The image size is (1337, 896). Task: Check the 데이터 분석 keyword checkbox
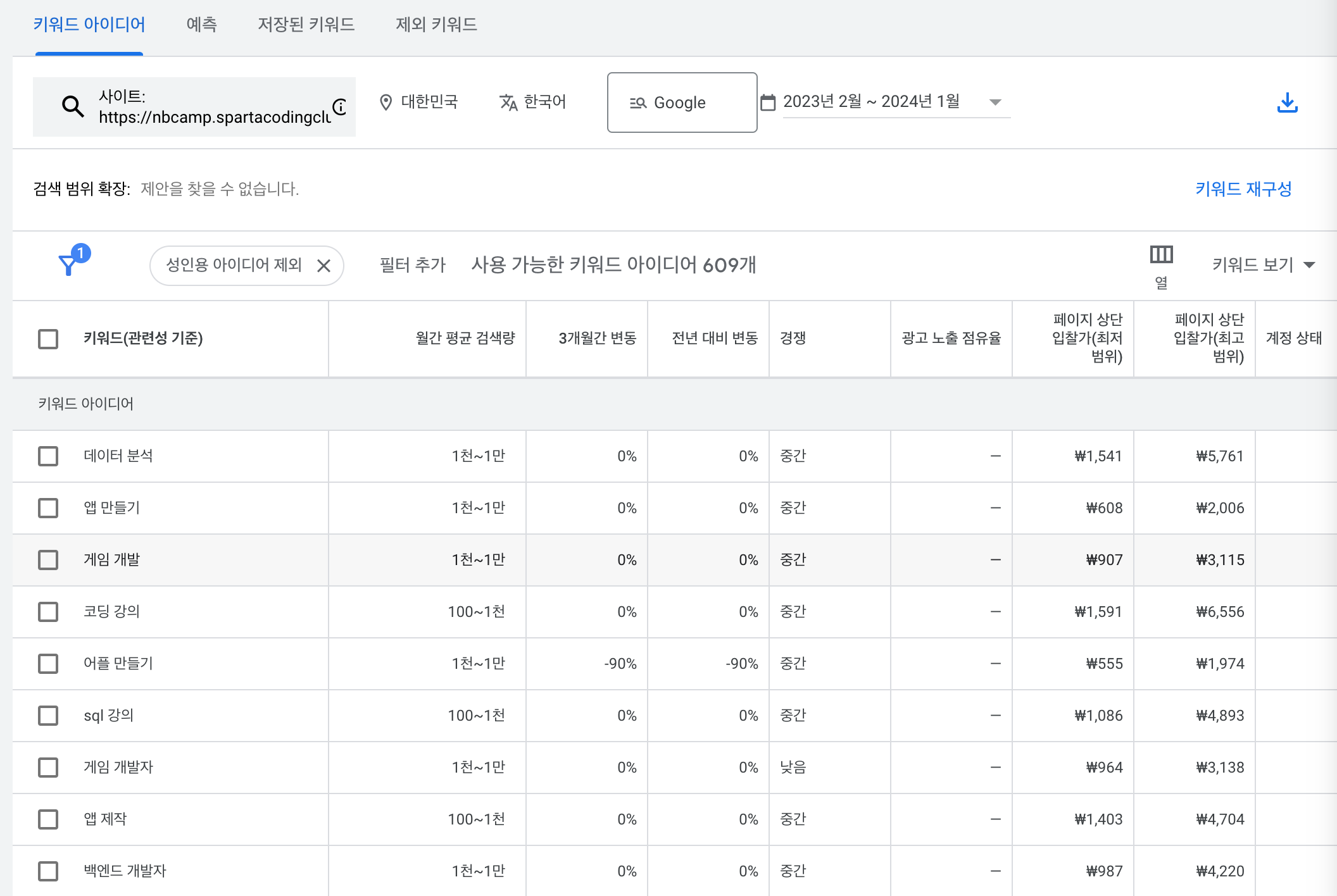pyautogui.click(x=48, y=456)
